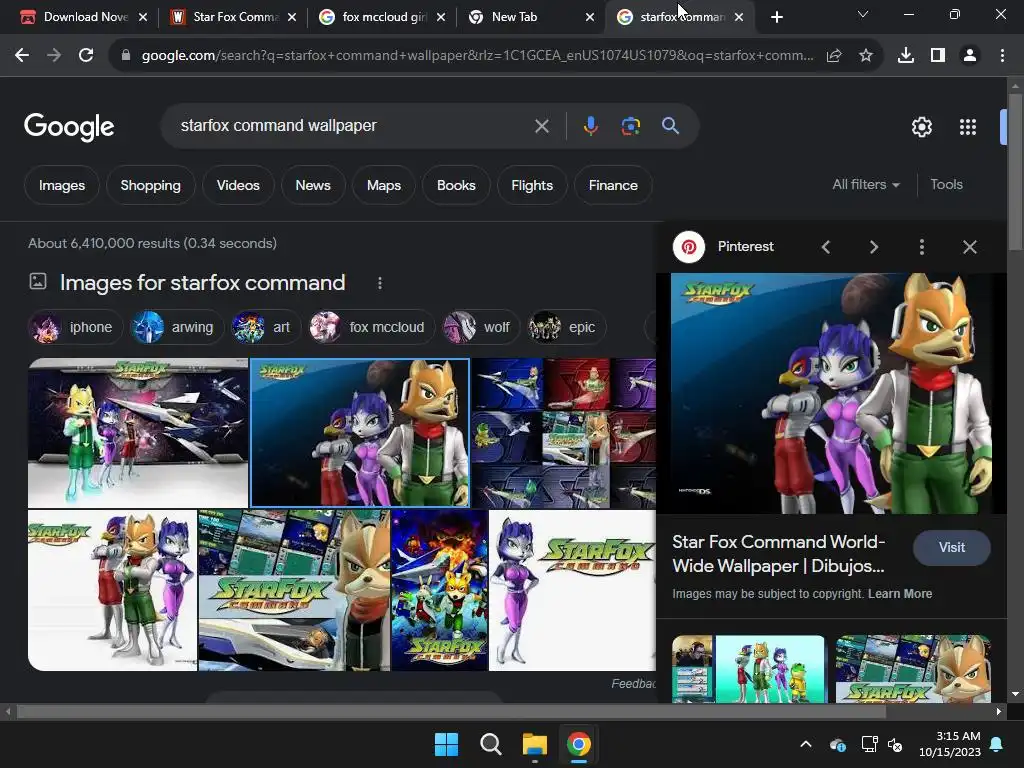This screenshot has width=1024, height=768.
Task: Open the Chrome side panel
Action: coord(938,56)
